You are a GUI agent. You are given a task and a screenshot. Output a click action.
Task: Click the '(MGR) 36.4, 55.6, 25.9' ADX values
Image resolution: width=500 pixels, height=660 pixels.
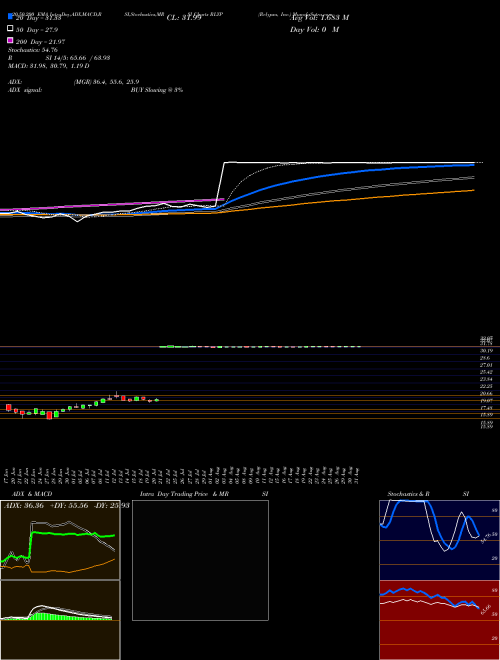pos(106,82)
